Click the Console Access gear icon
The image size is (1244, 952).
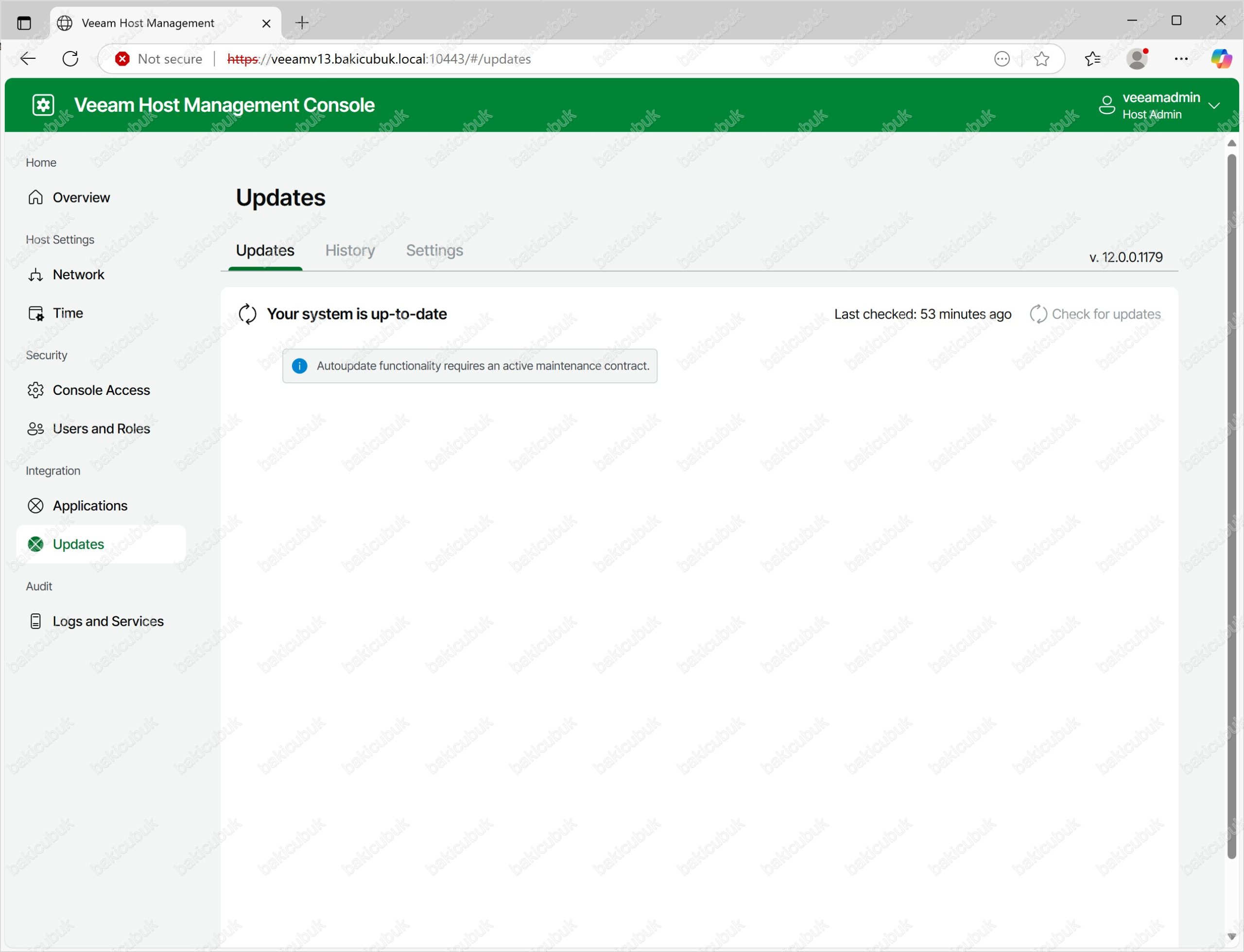tap(36, 391)
